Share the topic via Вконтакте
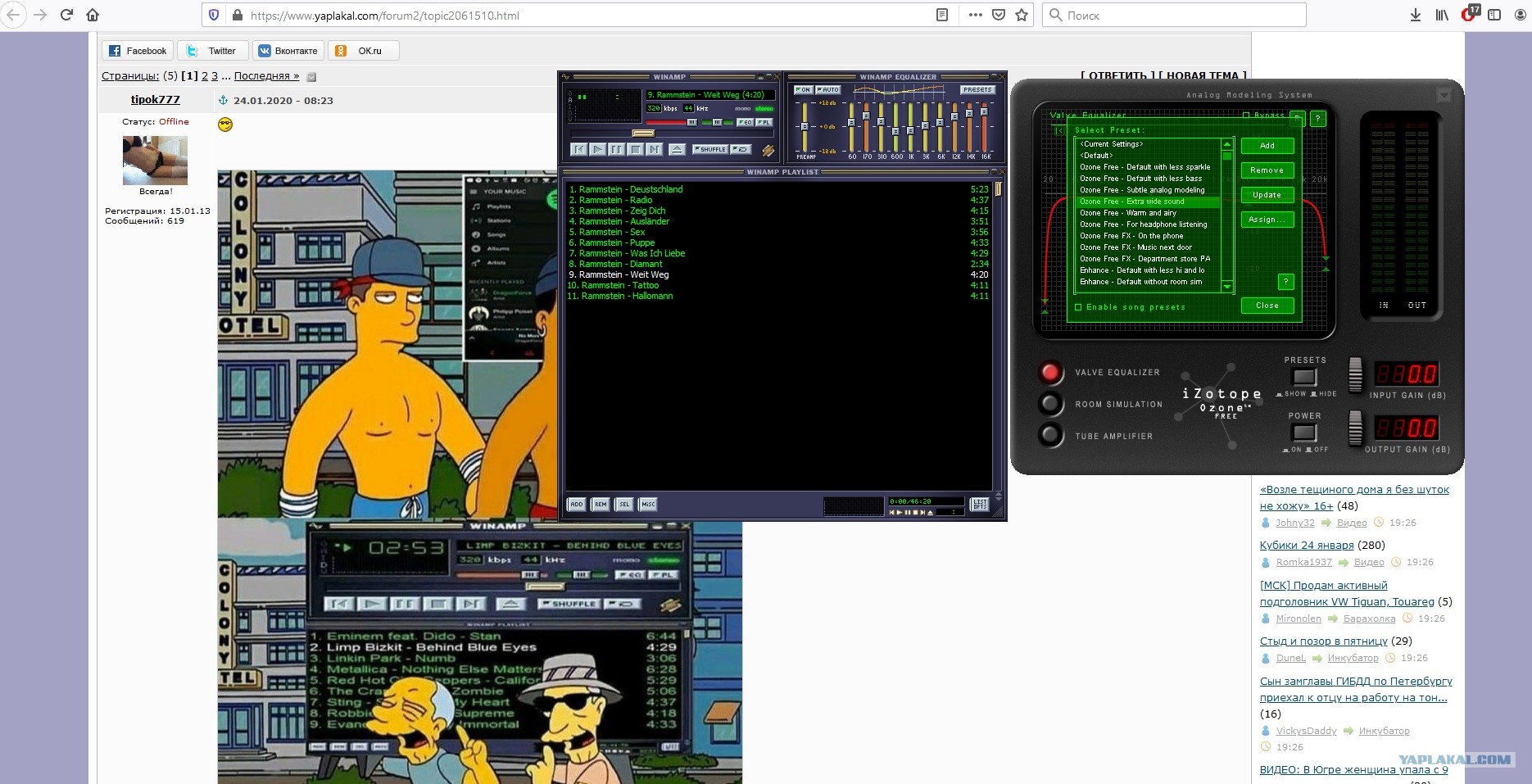1532x784 pixels. point(288,51)
